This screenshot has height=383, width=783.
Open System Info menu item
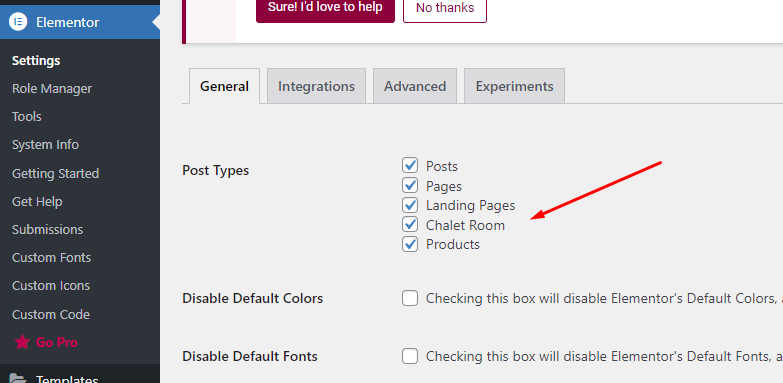[x=45, y=145]
